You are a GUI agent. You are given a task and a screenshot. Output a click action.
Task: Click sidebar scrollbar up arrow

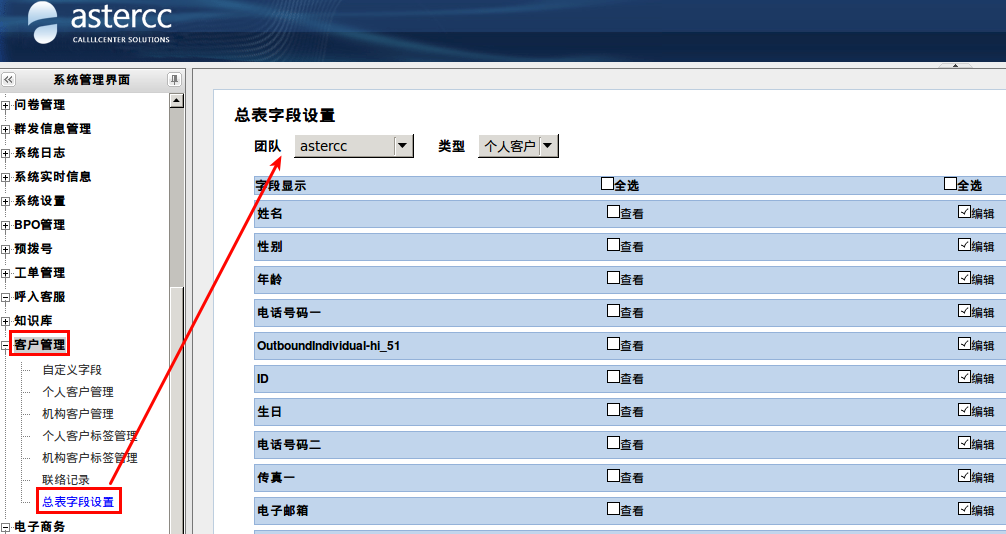(177, 100)
